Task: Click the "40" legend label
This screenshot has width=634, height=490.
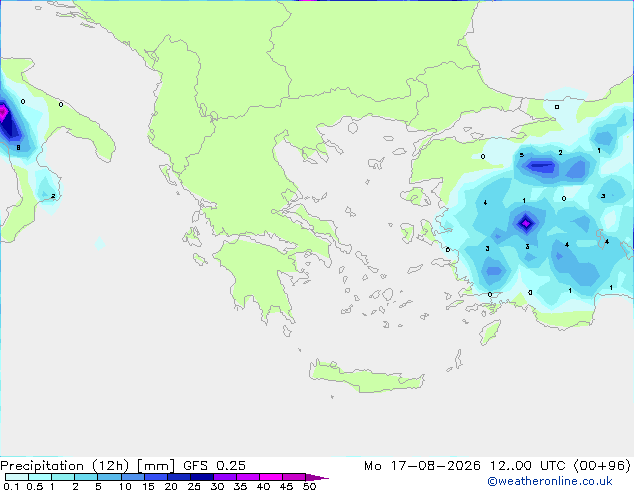Action: (x=263, y=486)
